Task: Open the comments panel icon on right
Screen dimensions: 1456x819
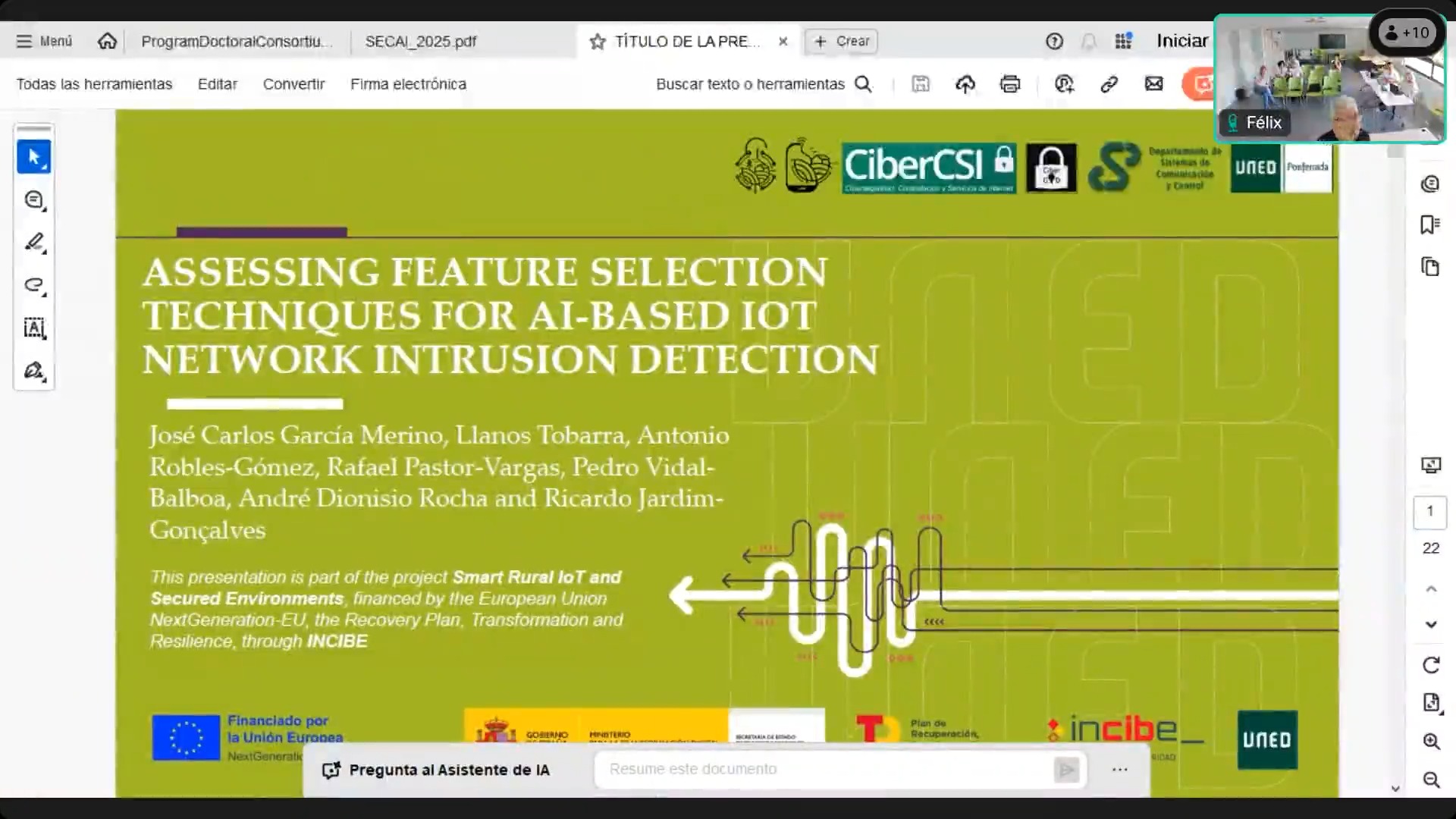Action: pyautogui.click(x=1430, y=184)
